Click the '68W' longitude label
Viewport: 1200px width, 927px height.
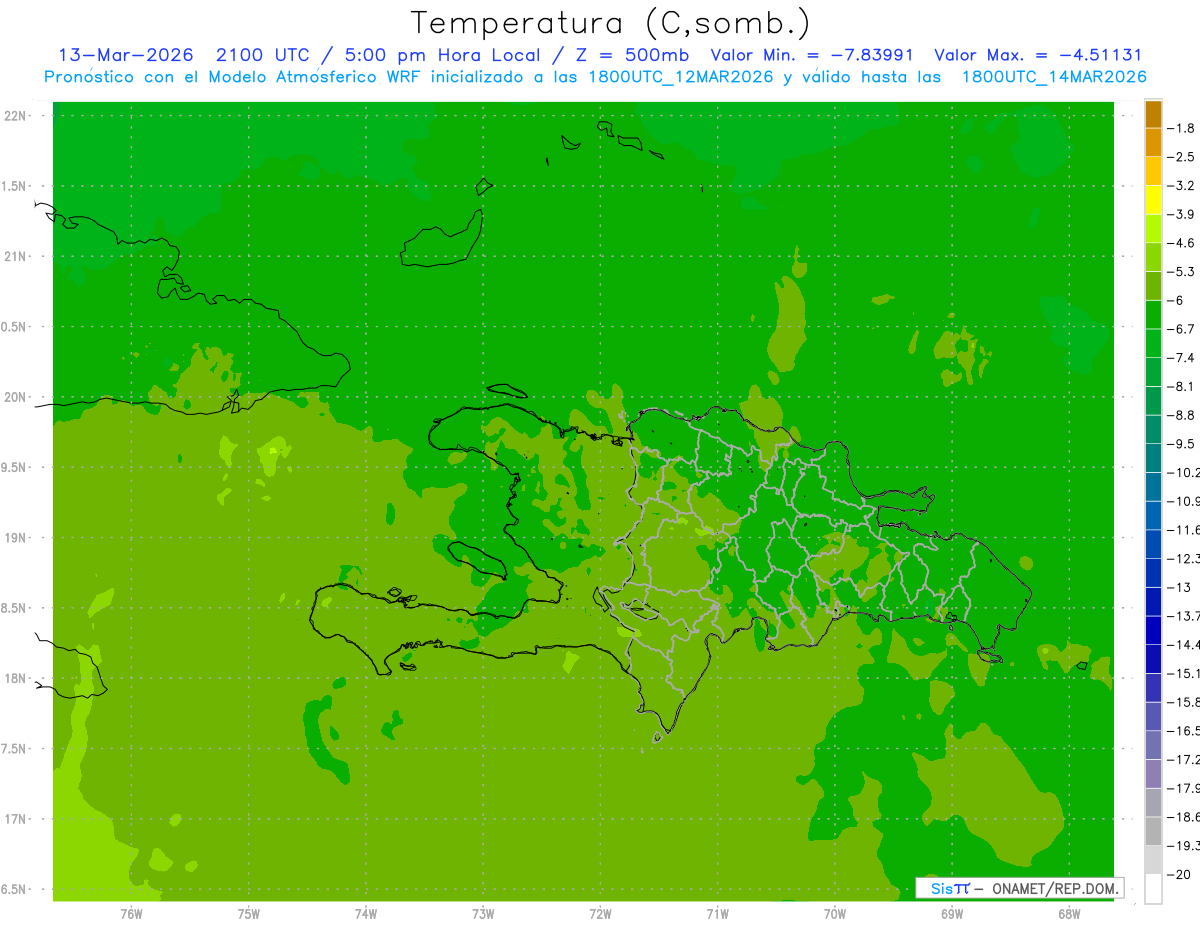coord(1069,913)
